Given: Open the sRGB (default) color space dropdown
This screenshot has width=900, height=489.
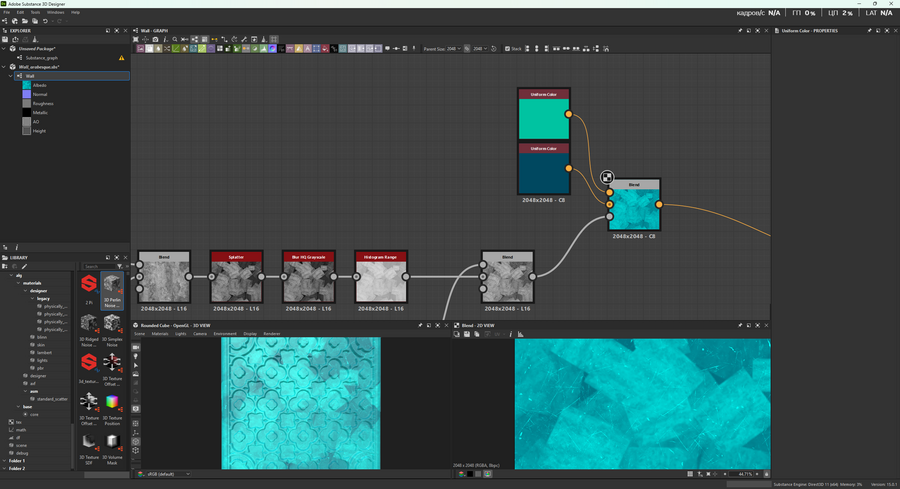Looking at the screenshot, I should [165, 474].
